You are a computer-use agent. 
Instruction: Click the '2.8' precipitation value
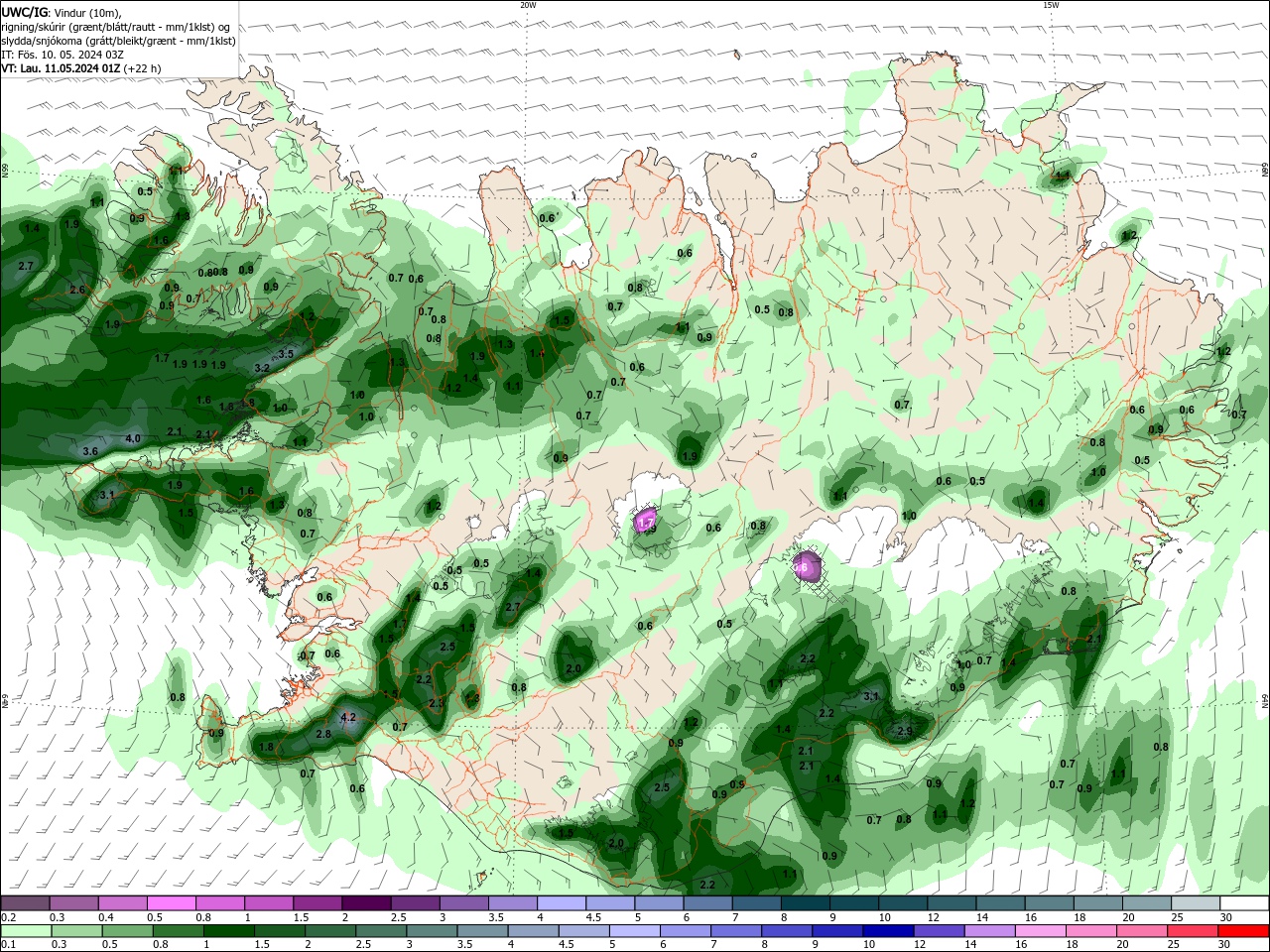(323, 734)
